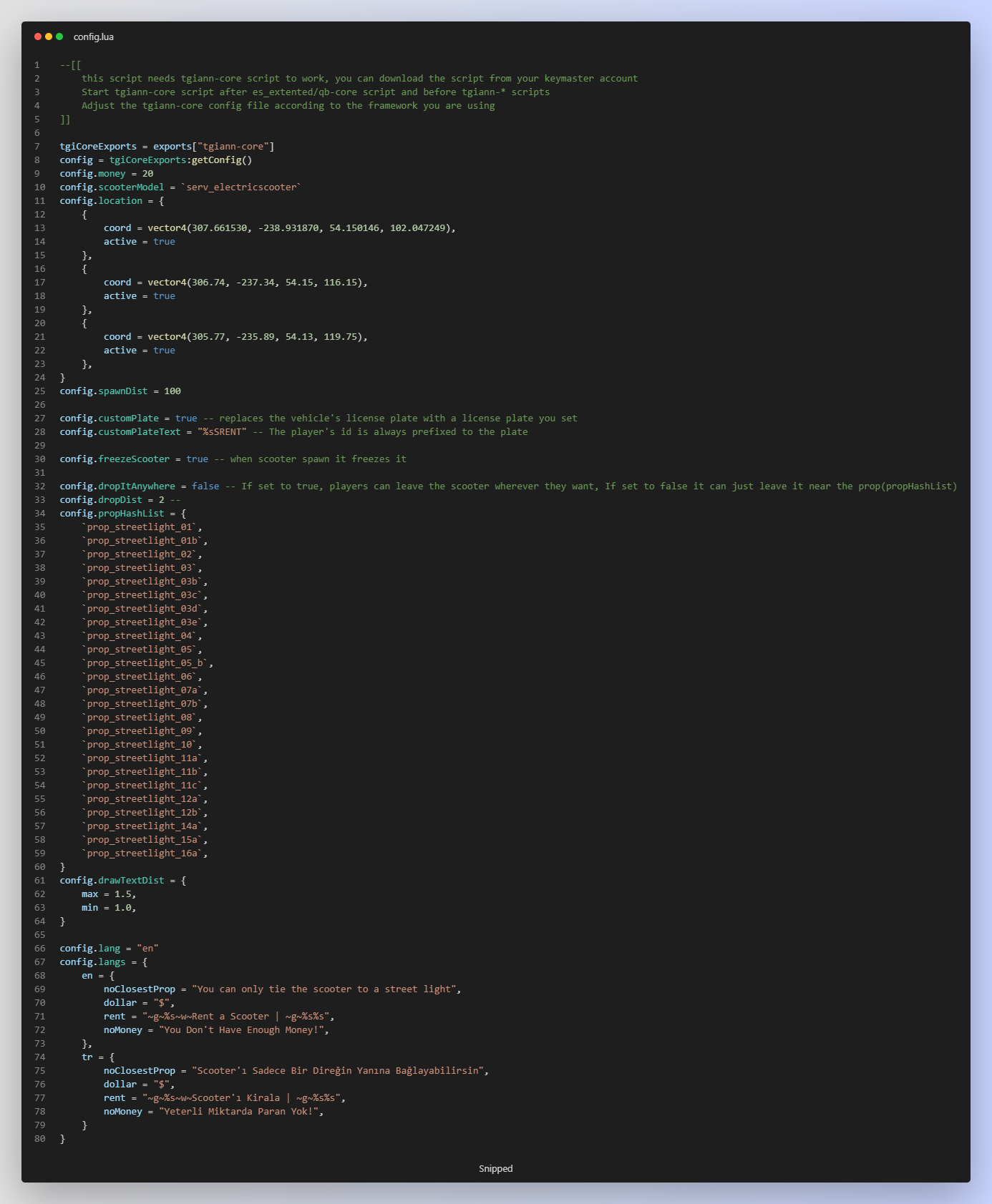Click `prop_streetlight_06` entry
Viewport: 992px width, 1204px height.
(142, 677)
